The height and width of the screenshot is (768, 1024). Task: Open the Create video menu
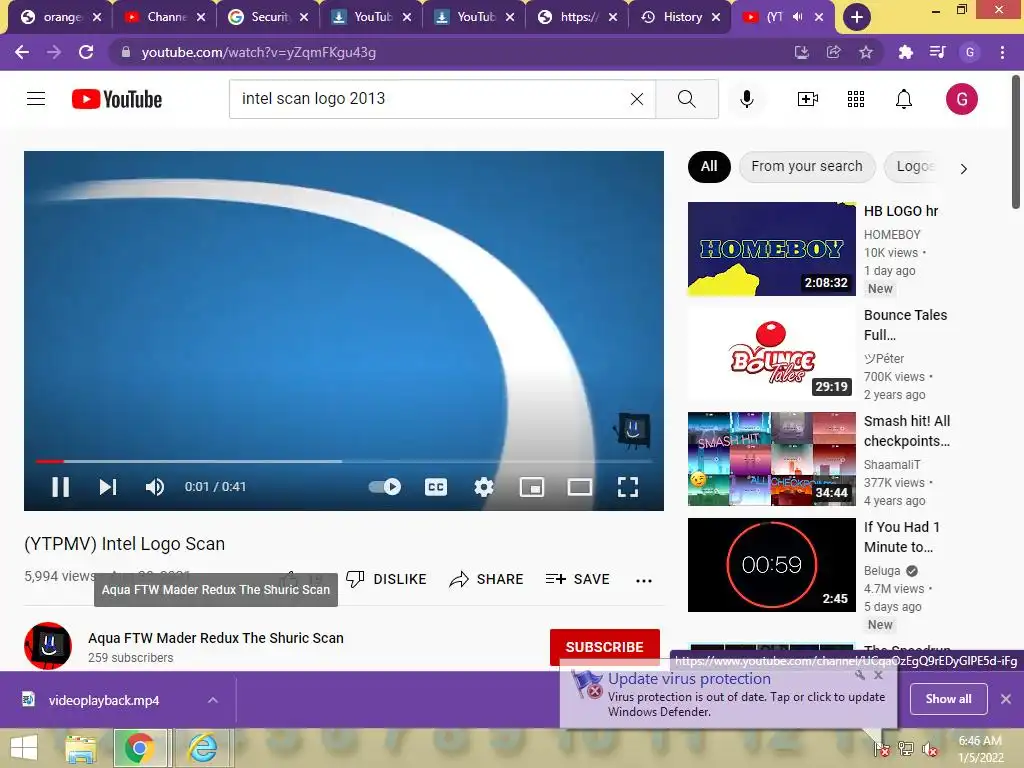tap(807, 99)
